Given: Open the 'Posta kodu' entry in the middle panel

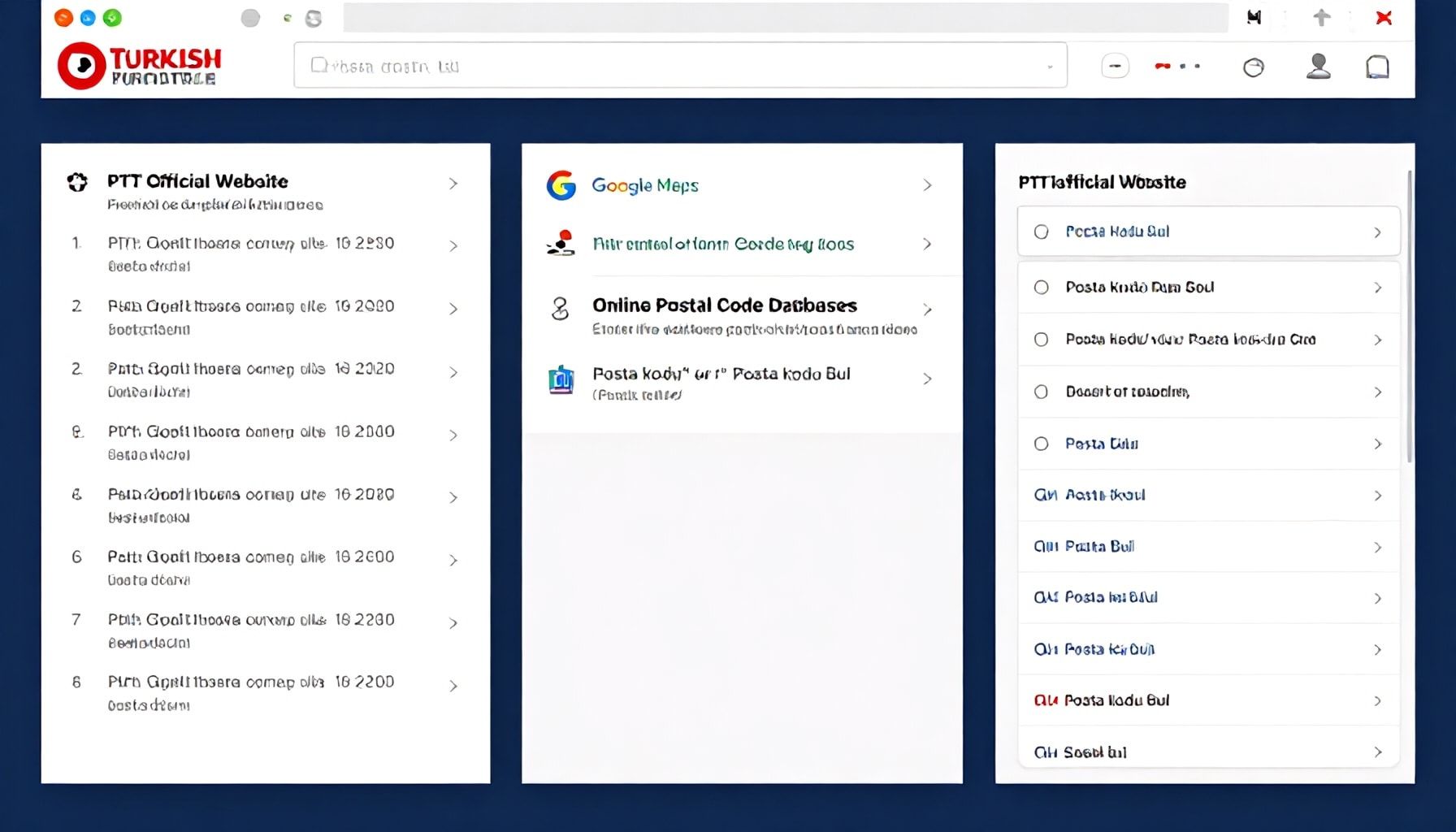Looking at the screenshot, I should (x=721, y=374).
